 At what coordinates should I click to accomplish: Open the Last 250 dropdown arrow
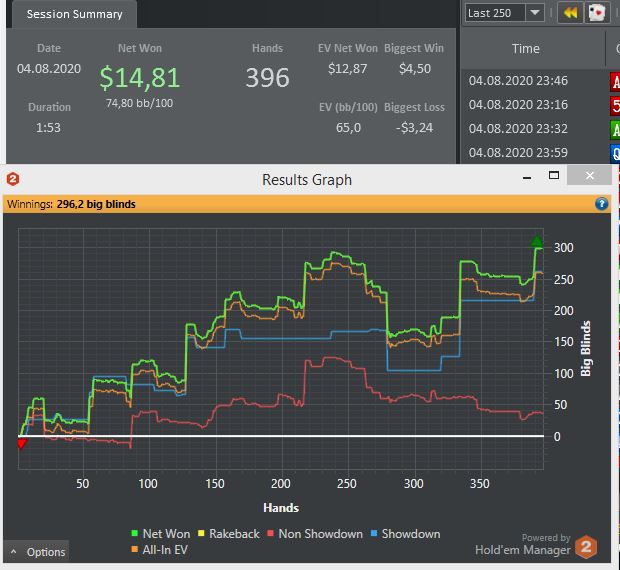point(535,13)
